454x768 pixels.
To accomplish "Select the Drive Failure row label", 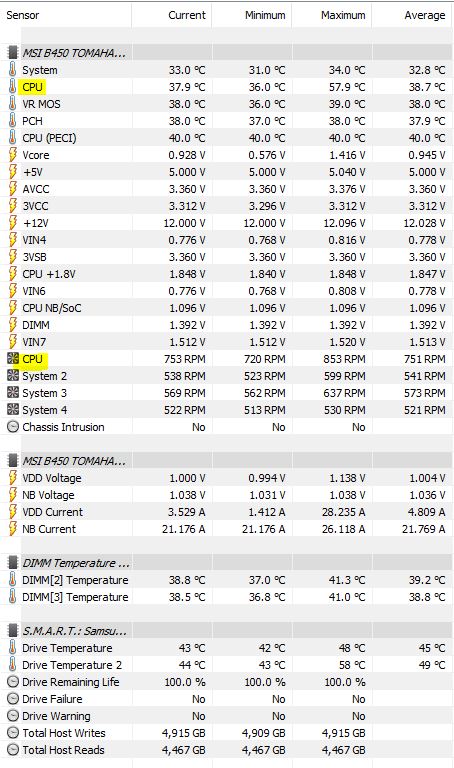I will [x=52, y=699].
